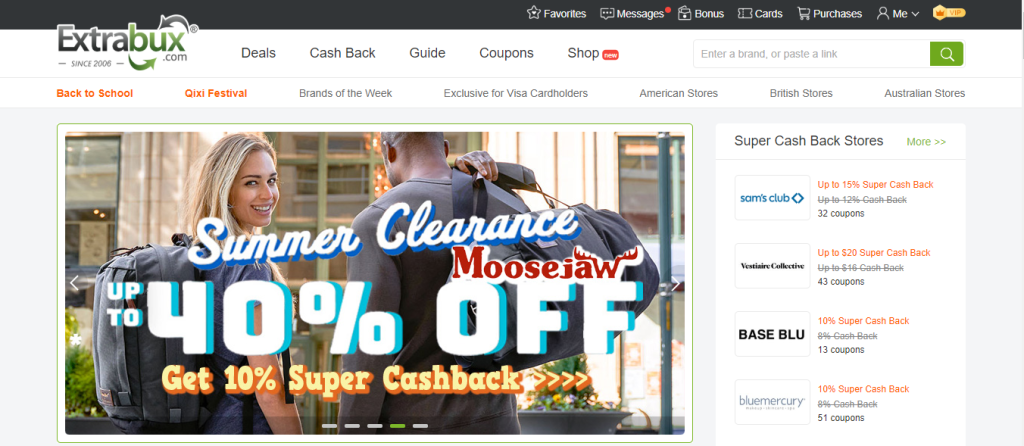This screenshot has height=446, width=1024.
Task: Show next banner slide arrow
Action: coord(675,283)
